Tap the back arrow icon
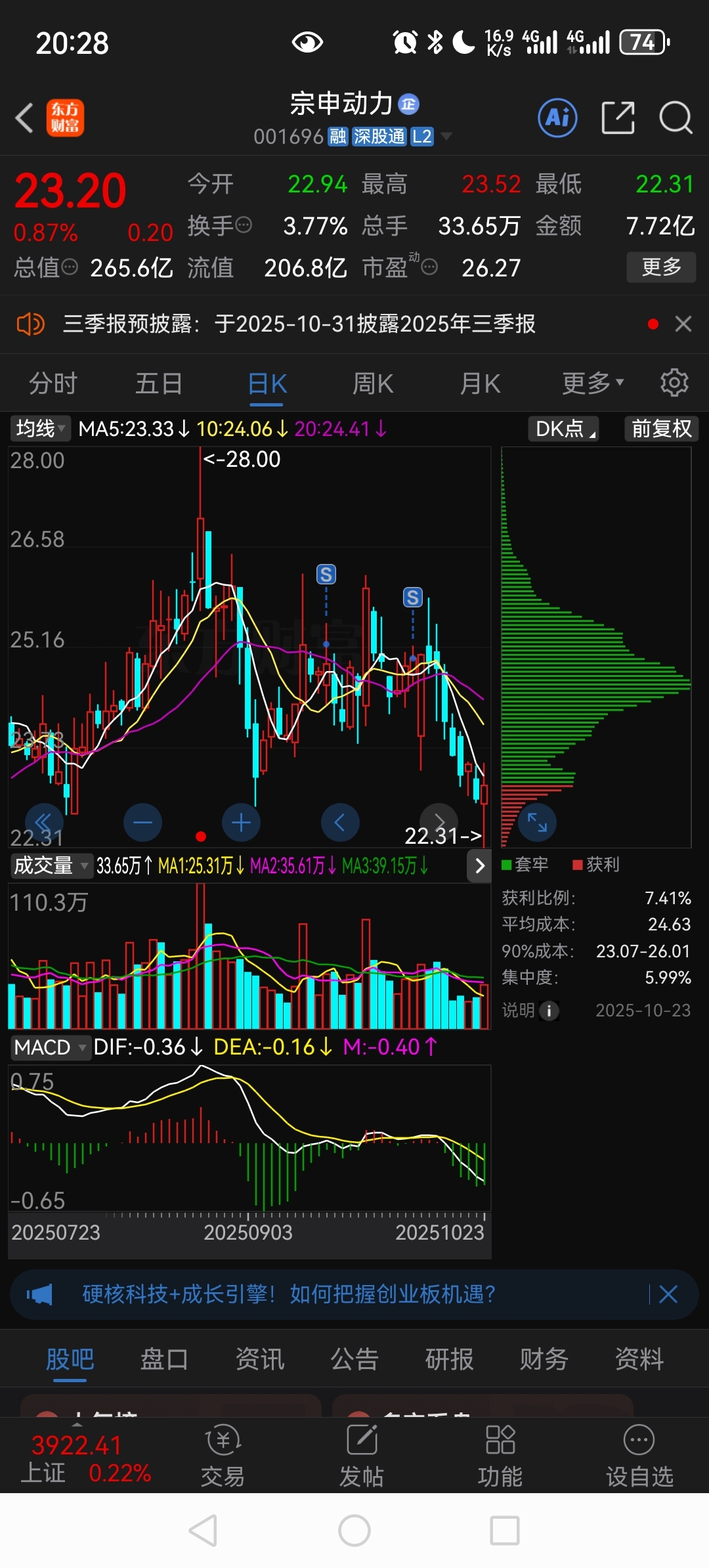The image size is (709, 1568). point(25,118)
